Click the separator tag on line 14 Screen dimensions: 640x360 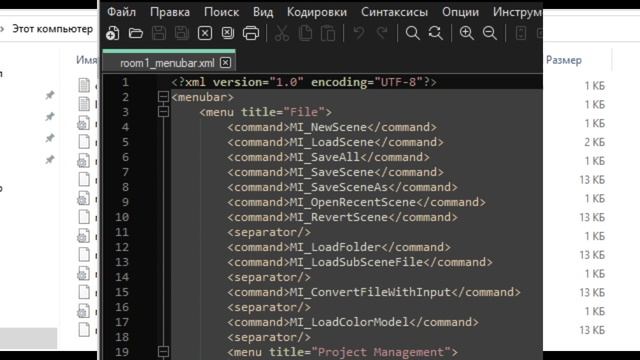coord(269,277)
